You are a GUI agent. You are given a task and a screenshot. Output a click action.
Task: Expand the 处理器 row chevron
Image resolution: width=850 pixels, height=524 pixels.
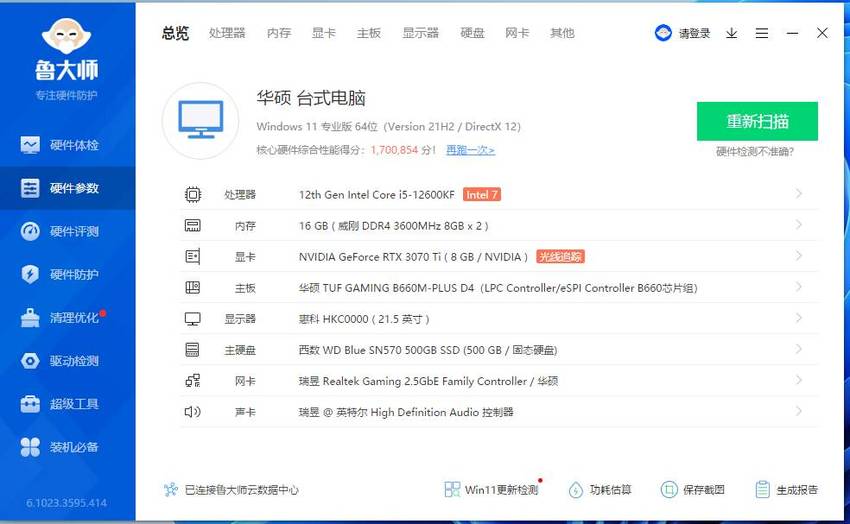coord(799,193)
